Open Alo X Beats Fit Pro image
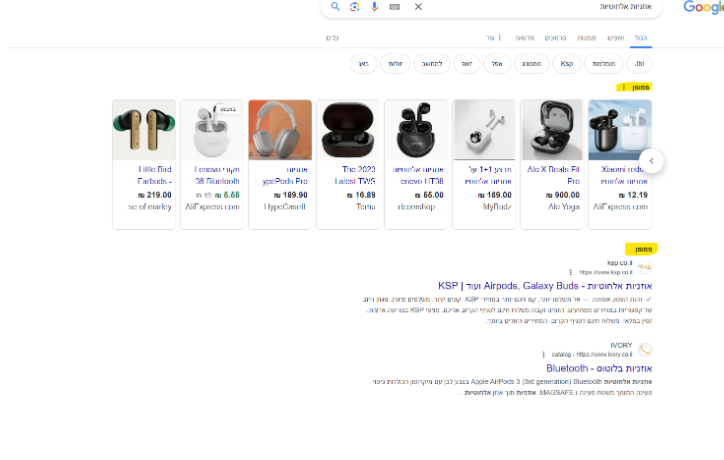724x460 pixels. (x=552, y=130)
